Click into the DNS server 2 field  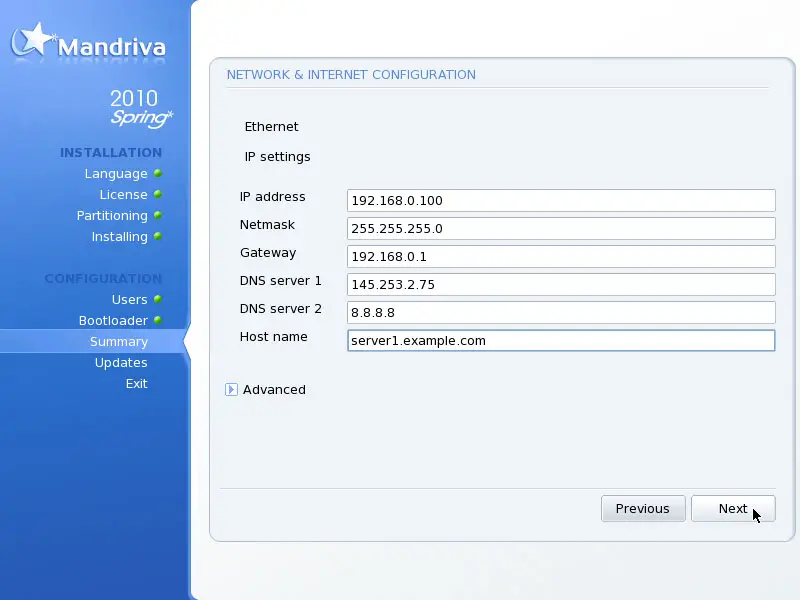click(561, 313)
